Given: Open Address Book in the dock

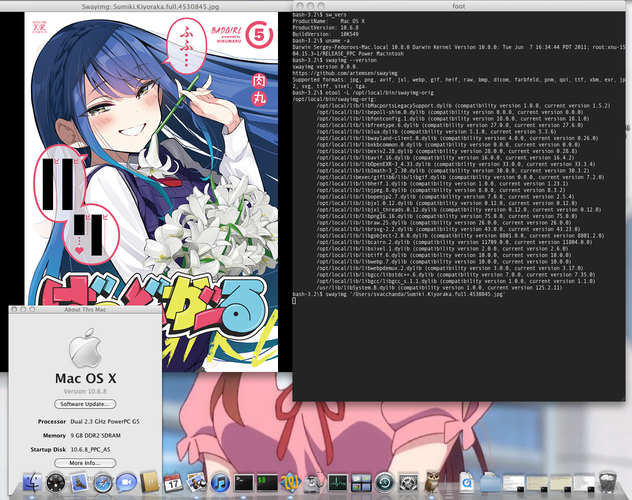Looking at the screenshot, I should (x=150, y=482).
